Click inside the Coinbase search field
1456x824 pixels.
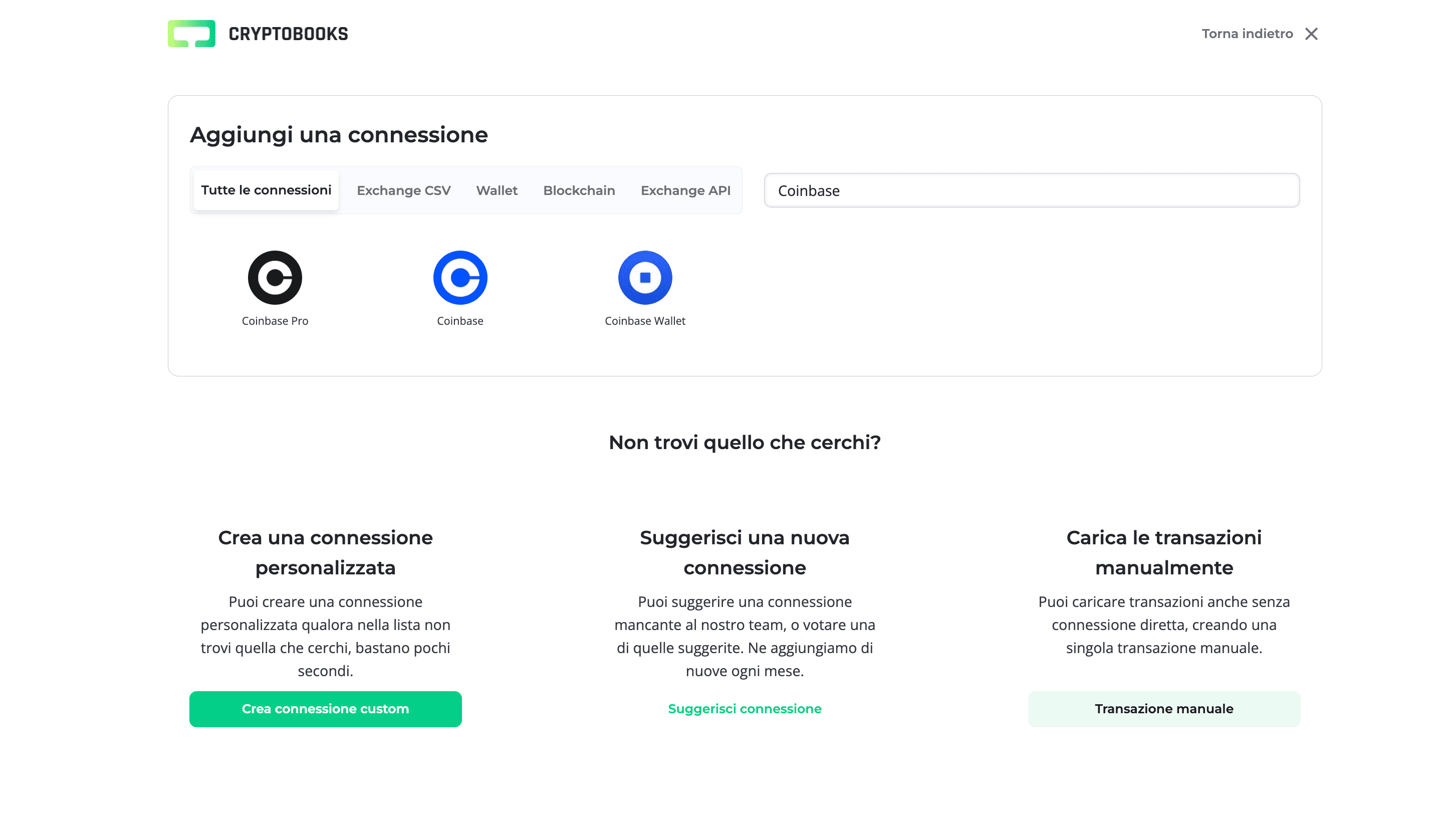click(x=1031, y=190)
